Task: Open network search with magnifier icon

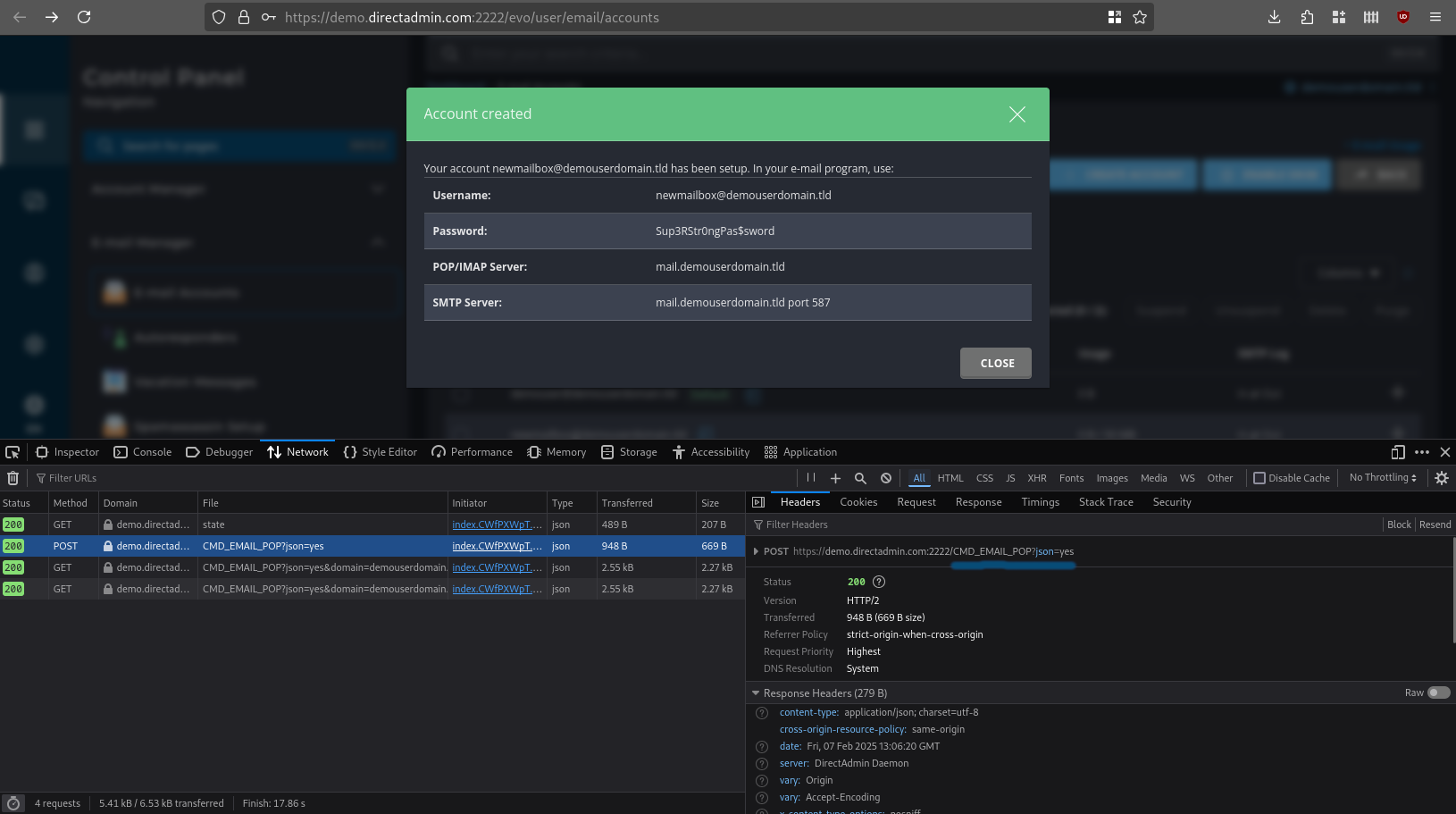Action: click(860, 478)
